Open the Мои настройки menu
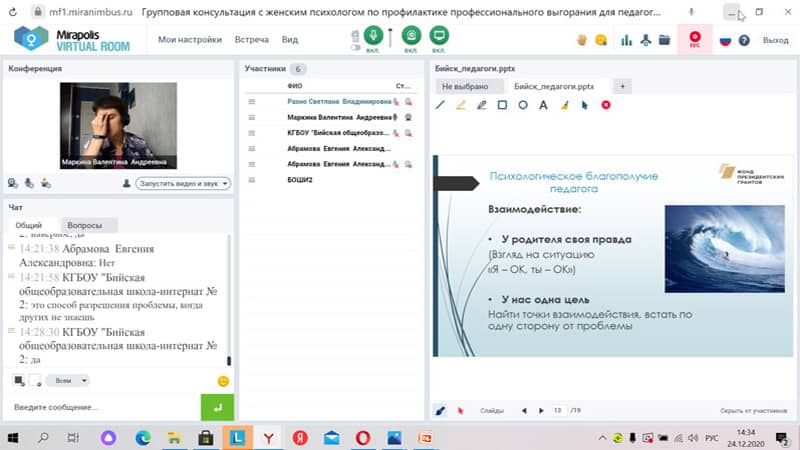 click(x=190, y=39)
